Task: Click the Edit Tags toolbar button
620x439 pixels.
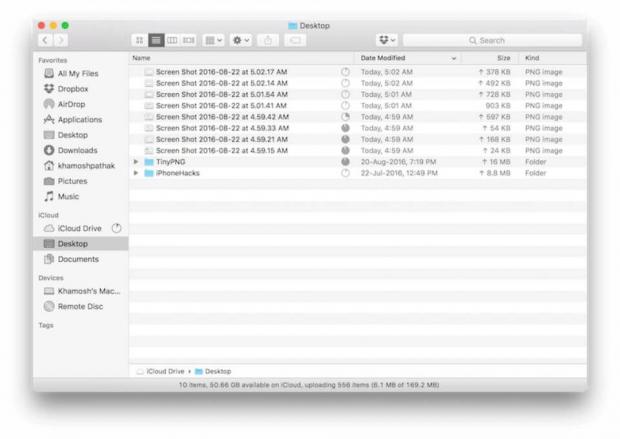Action: (x=295, y=40)
